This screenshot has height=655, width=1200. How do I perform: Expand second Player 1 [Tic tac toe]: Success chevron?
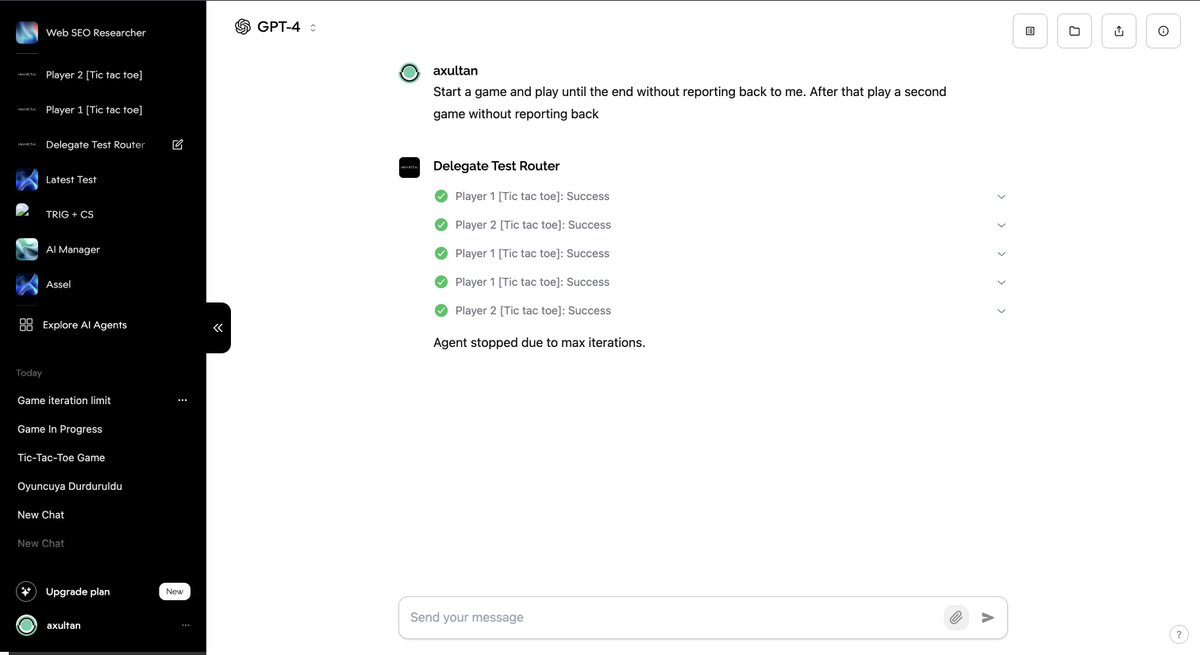coord(1002,254)
